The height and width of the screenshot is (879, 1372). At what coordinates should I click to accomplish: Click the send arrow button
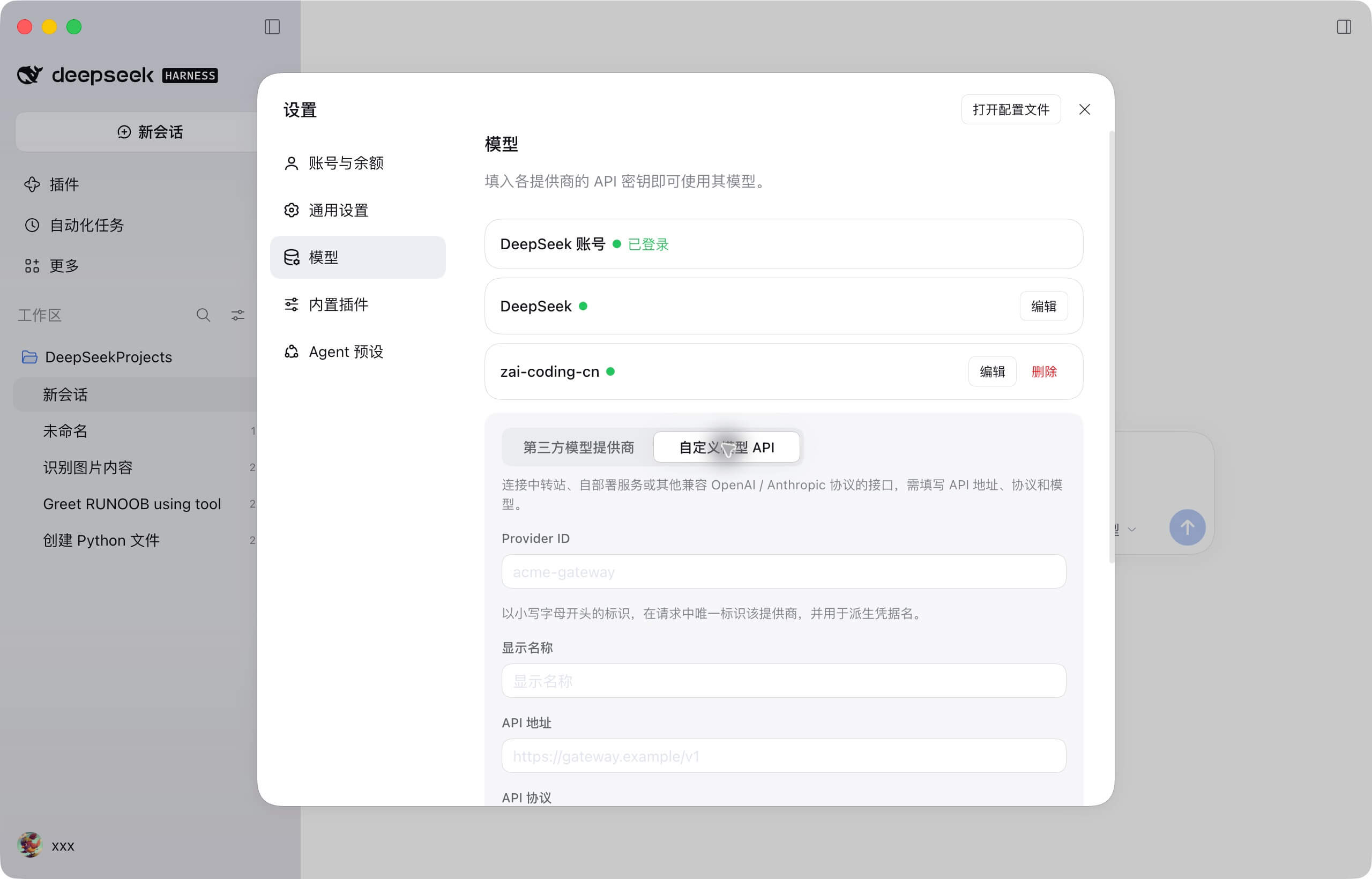pos(1187,527)
